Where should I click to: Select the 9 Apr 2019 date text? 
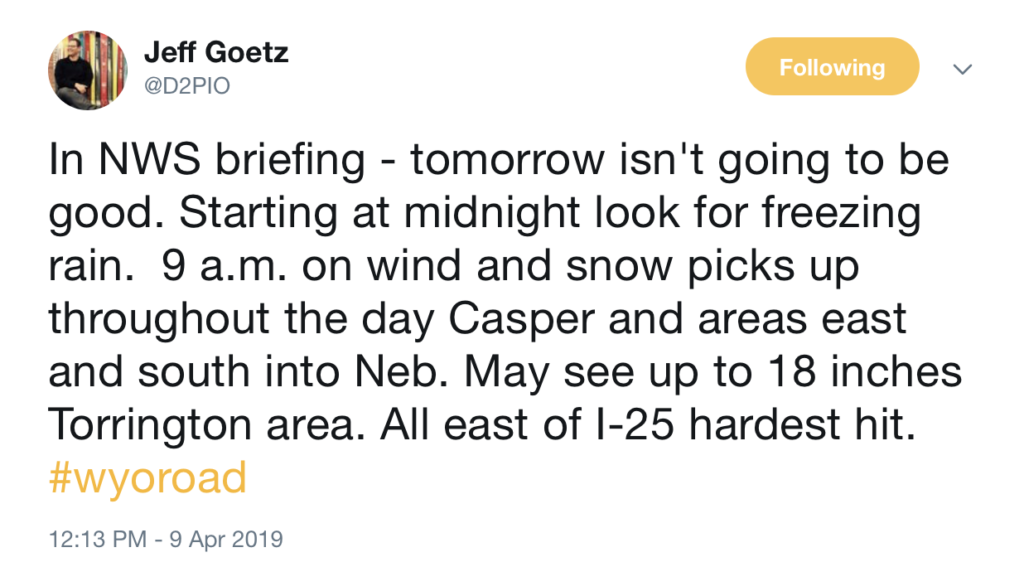226,539
